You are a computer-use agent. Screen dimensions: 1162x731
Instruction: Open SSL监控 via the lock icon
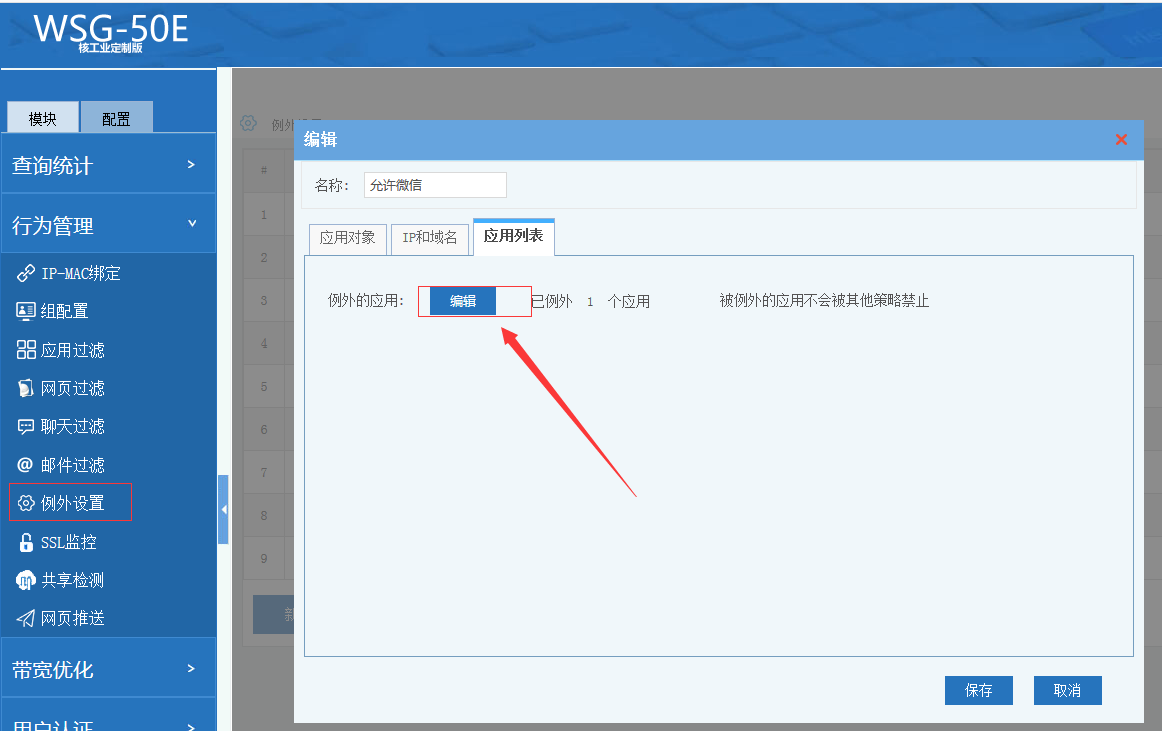(26, 542)
